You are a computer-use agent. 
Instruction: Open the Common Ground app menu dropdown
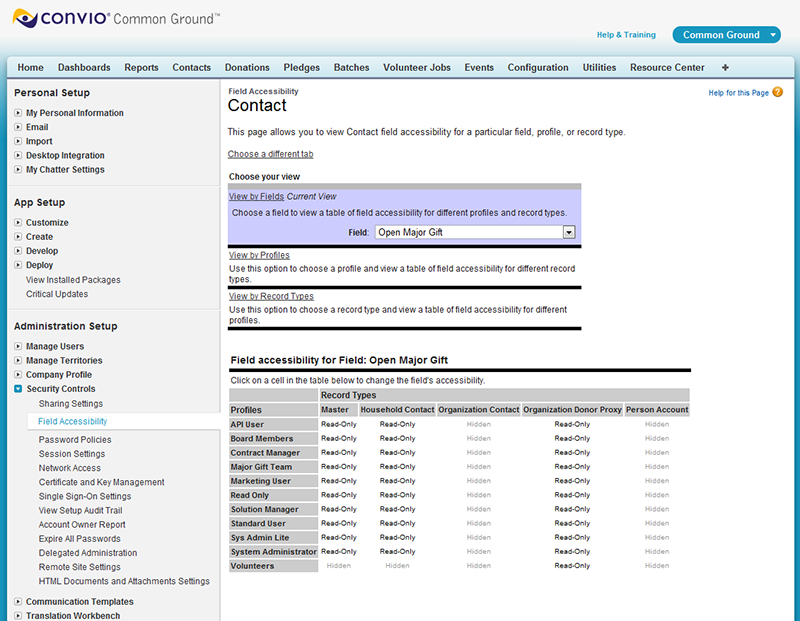(x=774, y=35)
